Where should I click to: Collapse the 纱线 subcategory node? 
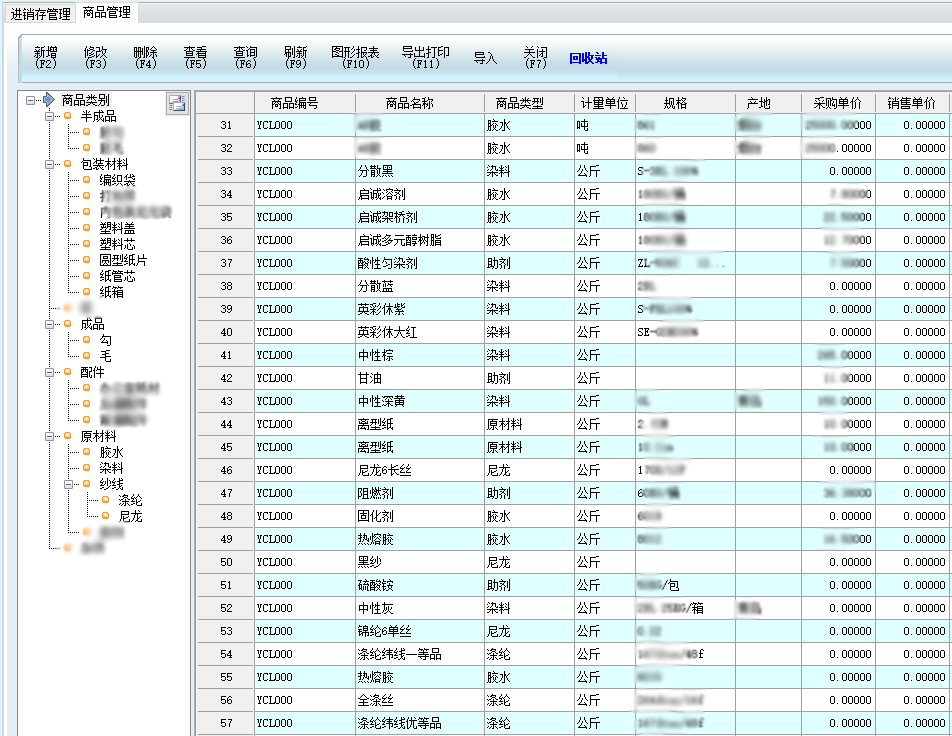(69, 484)
